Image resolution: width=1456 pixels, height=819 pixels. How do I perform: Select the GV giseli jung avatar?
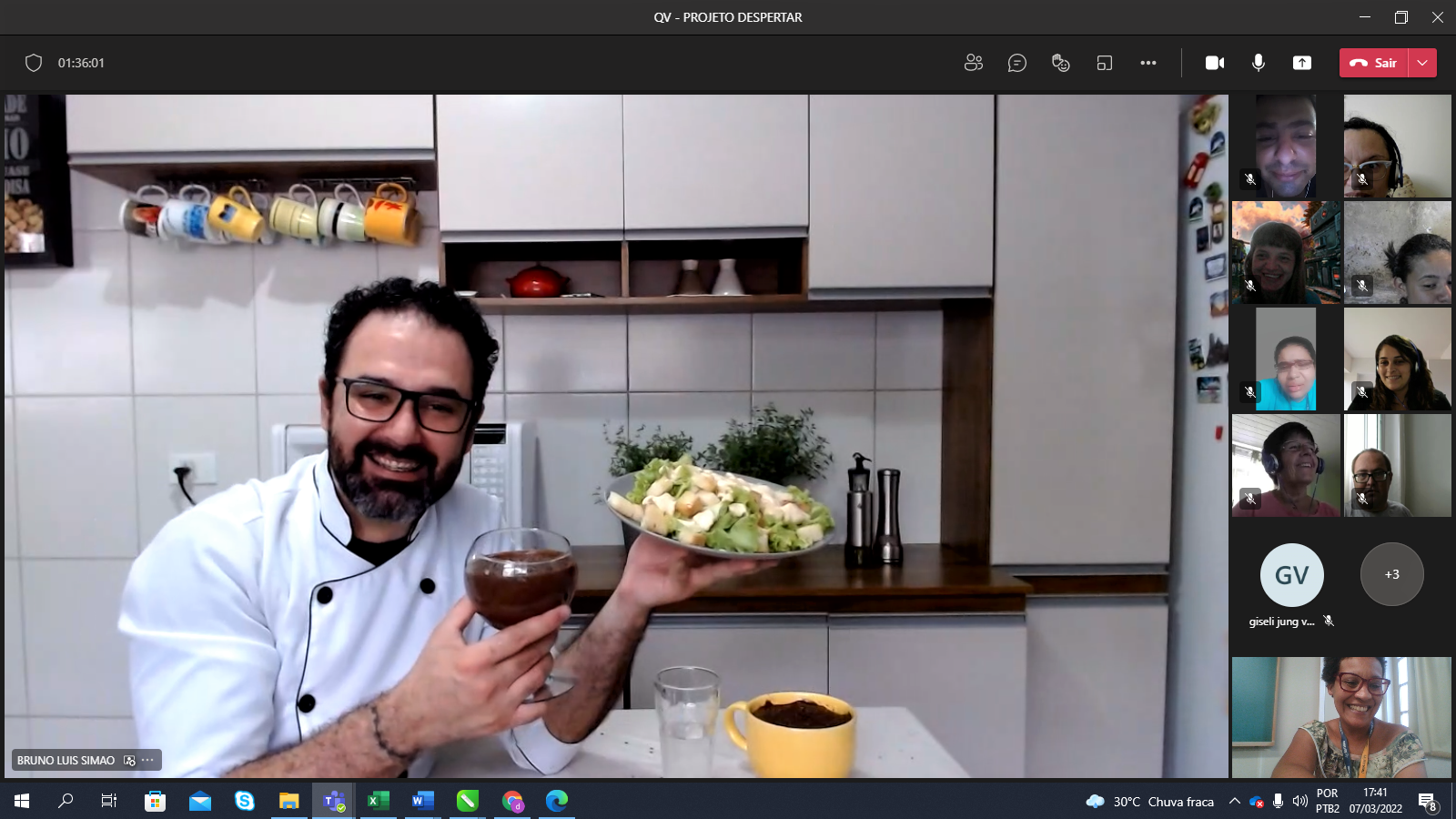click(x=1291, y=575)
